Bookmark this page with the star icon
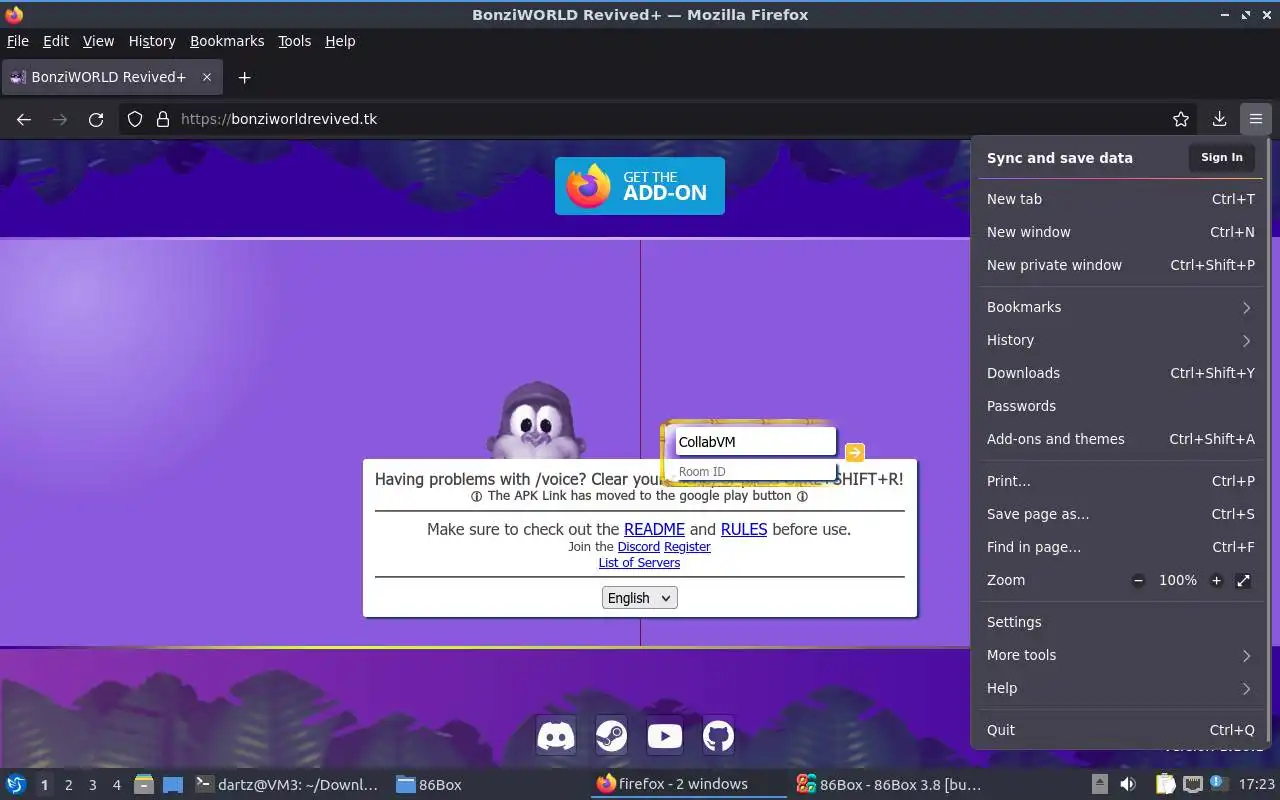This screenshot has width=1280, height=800. tap(1181, 119)
